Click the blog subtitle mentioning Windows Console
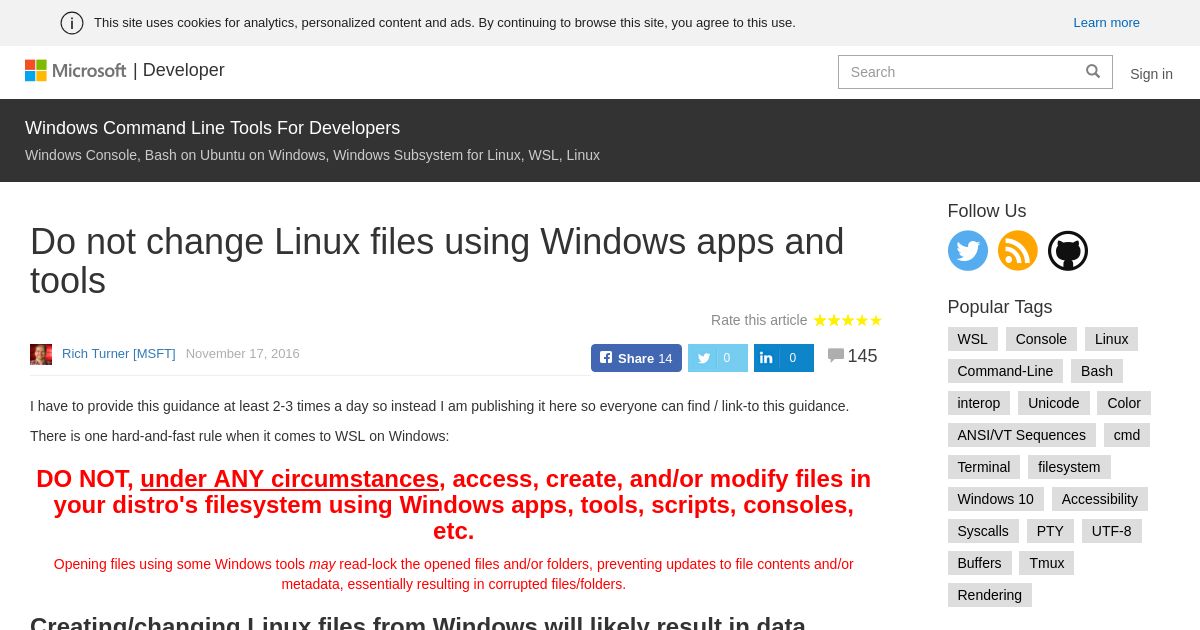 click(312, 155)
